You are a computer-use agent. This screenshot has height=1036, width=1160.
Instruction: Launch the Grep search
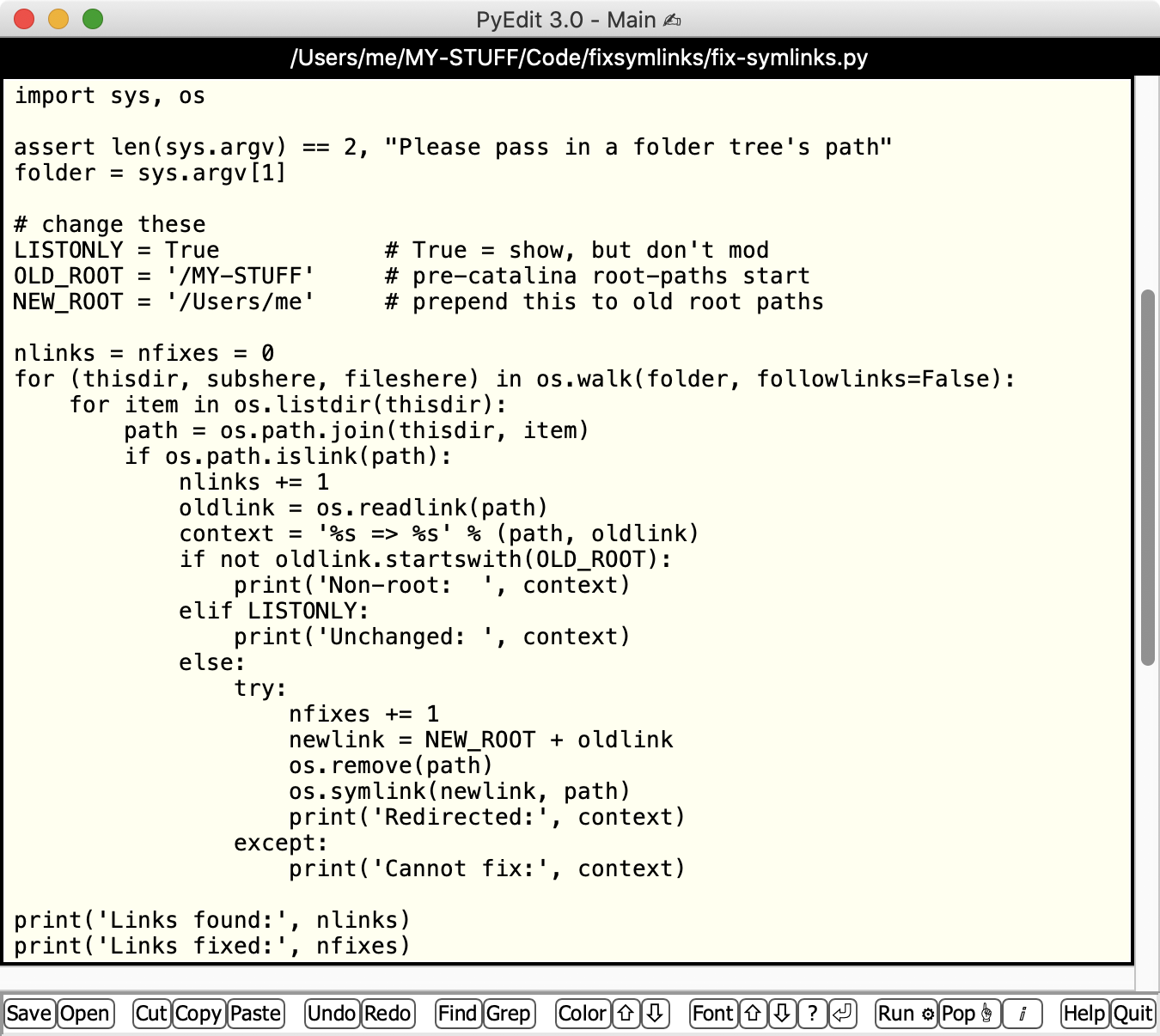click(x=509, y=1014)
